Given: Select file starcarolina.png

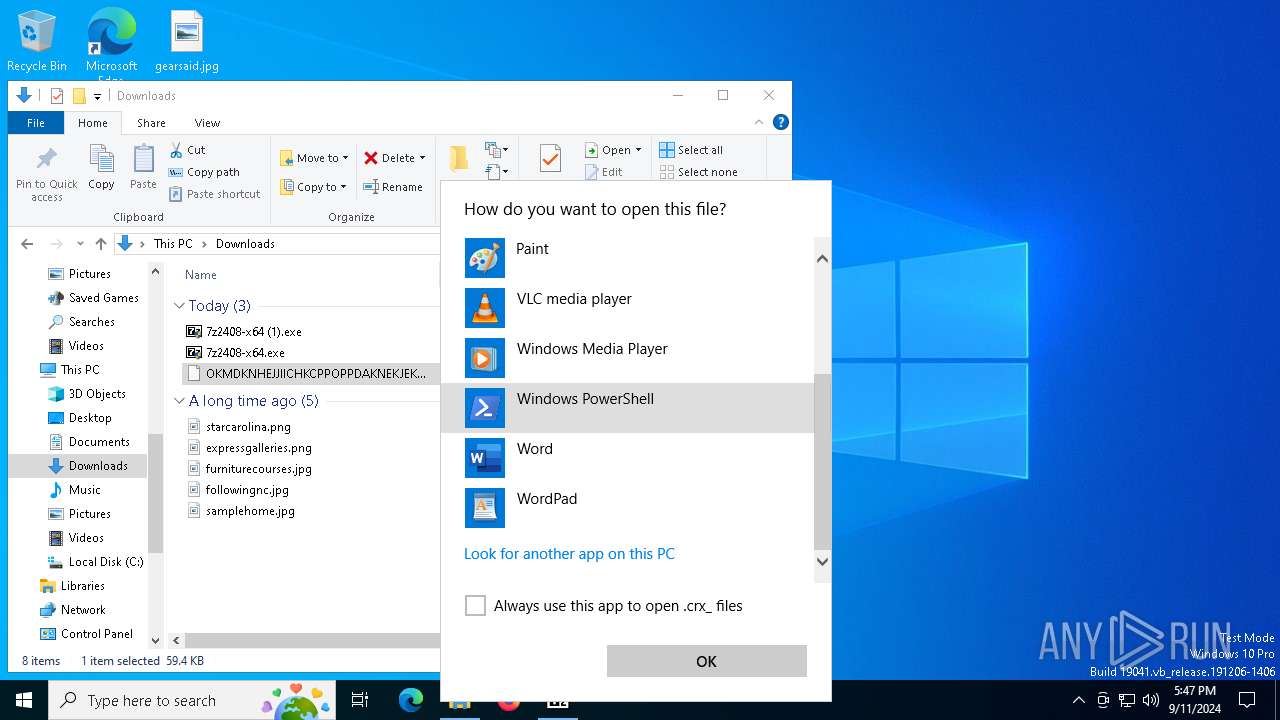Looking at the screenshot, I should [248, 427].
